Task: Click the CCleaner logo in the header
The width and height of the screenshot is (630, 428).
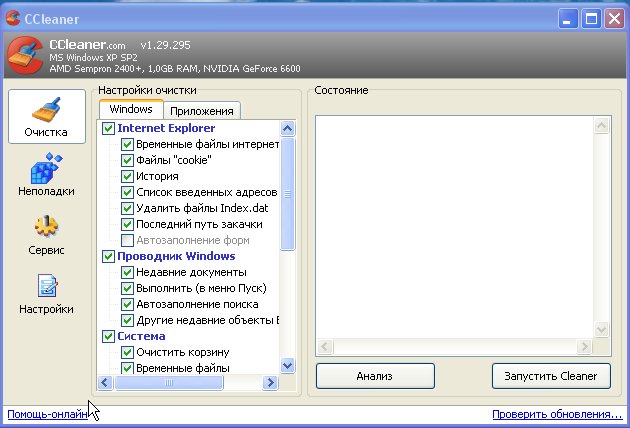Action: [x=25, y=55]
